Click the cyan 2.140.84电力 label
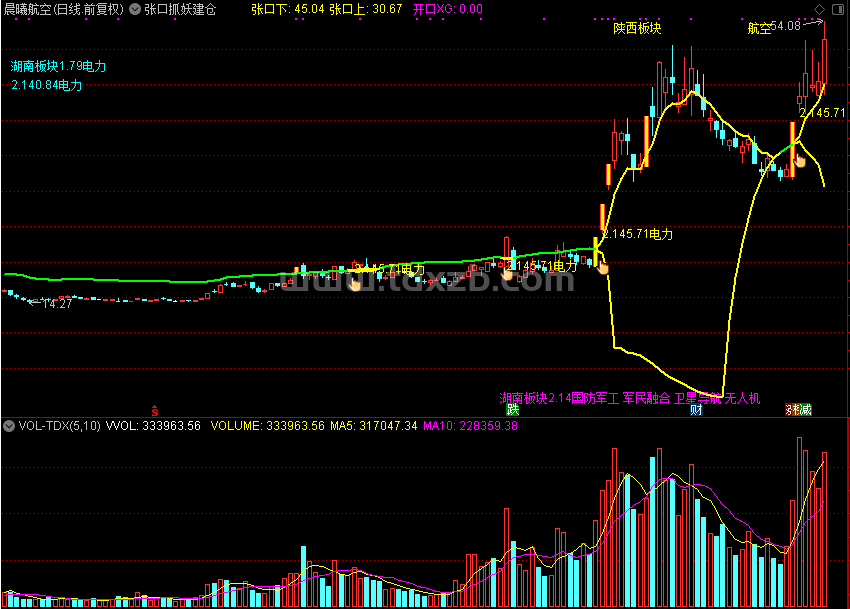Image resolution: width=850 pixels, height=609 pixels. (x=47, y=85)
